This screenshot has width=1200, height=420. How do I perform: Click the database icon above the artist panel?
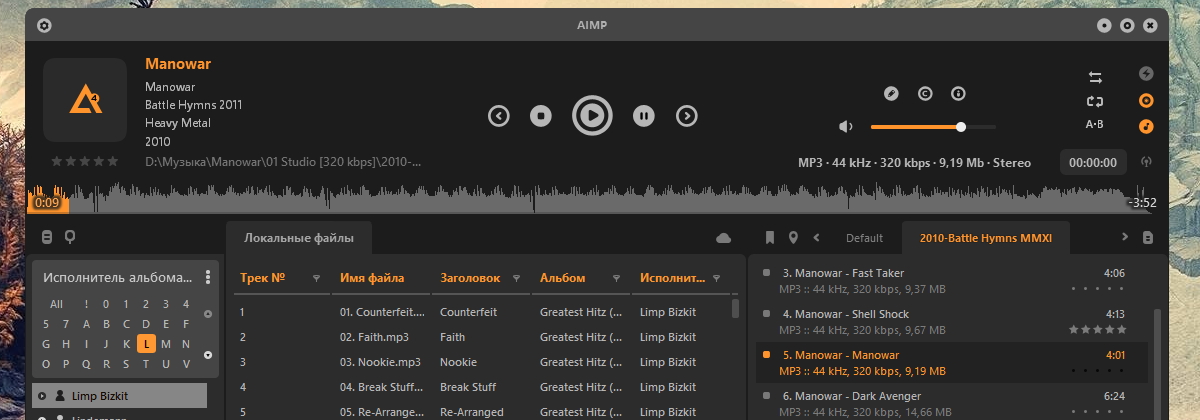tap(45, 237)
